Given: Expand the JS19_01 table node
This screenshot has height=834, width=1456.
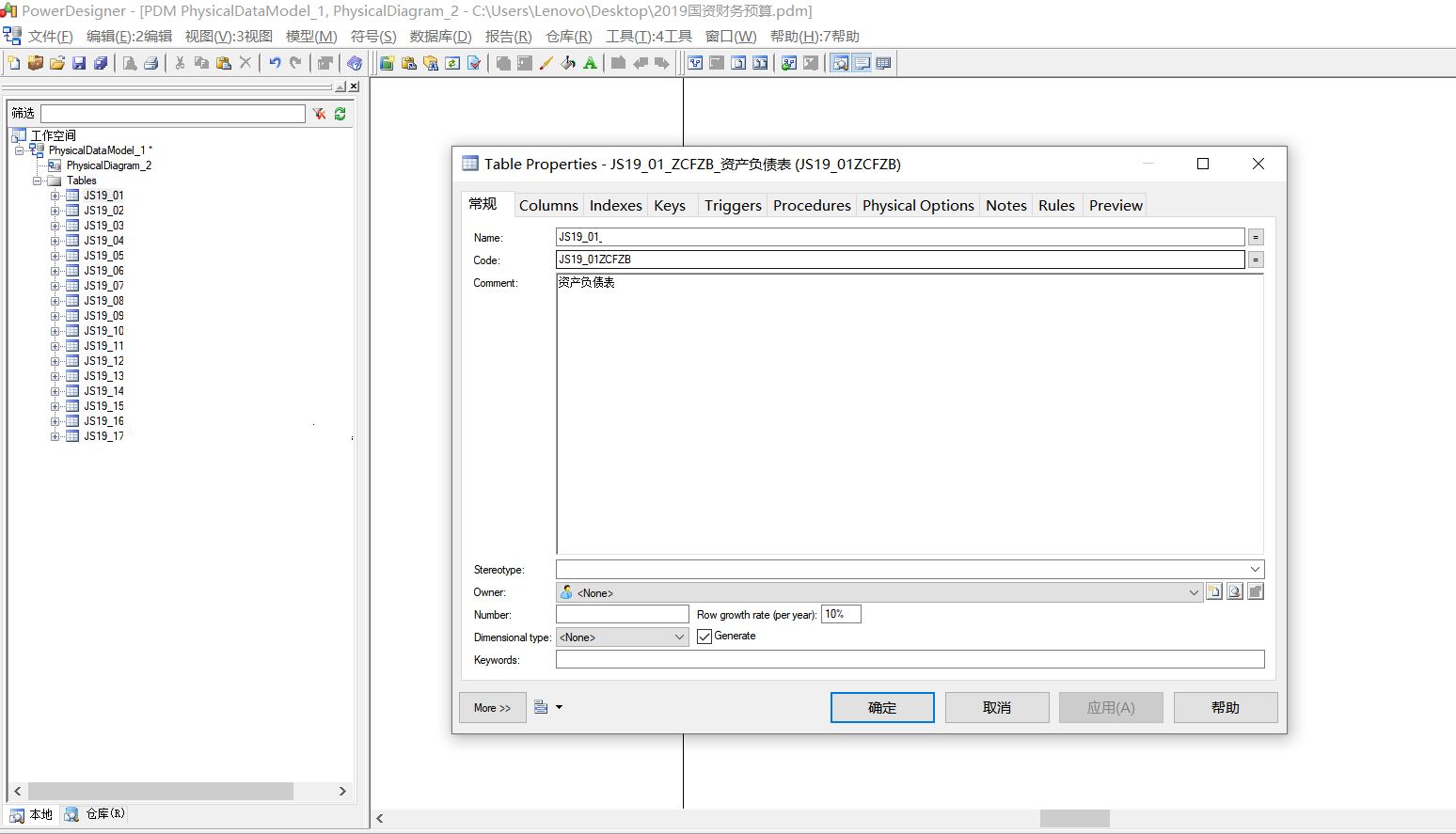Looking at the screenshot, I should click(x=55, y=196).
